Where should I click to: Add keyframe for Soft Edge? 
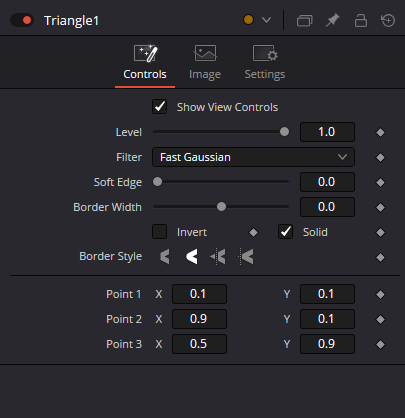(x=380, y=182)
